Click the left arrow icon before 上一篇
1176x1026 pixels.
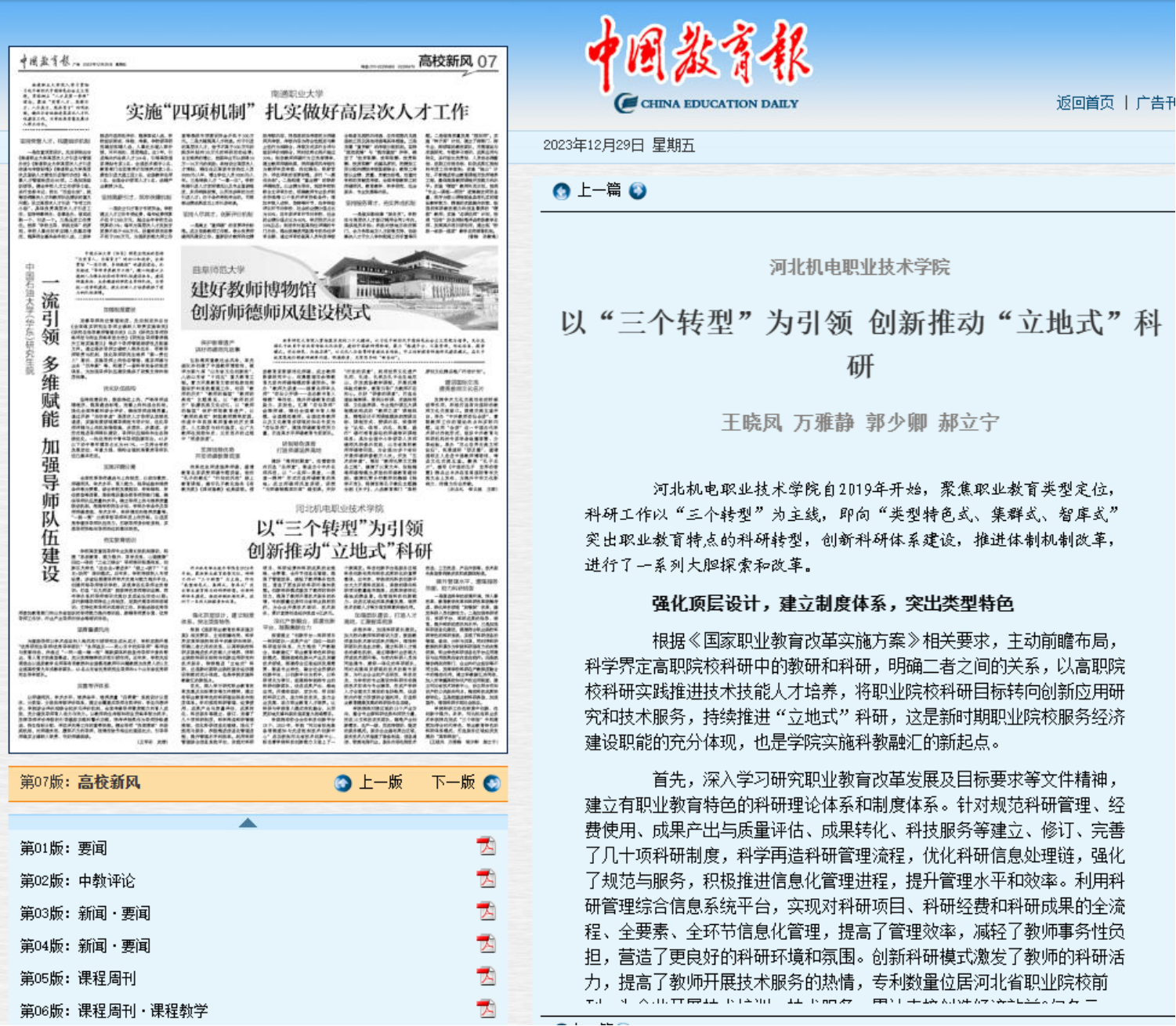coord(562,191)
